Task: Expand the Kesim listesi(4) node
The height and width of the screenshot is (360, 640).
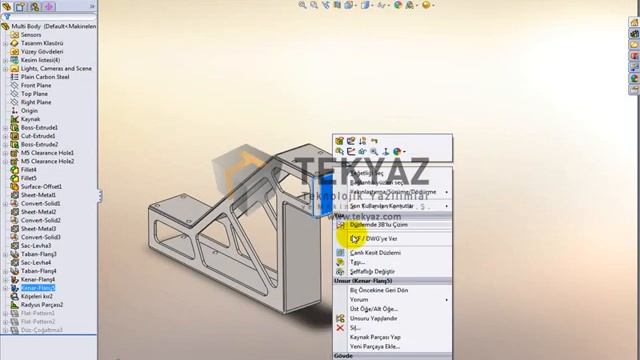Action: tap(5, 60)
